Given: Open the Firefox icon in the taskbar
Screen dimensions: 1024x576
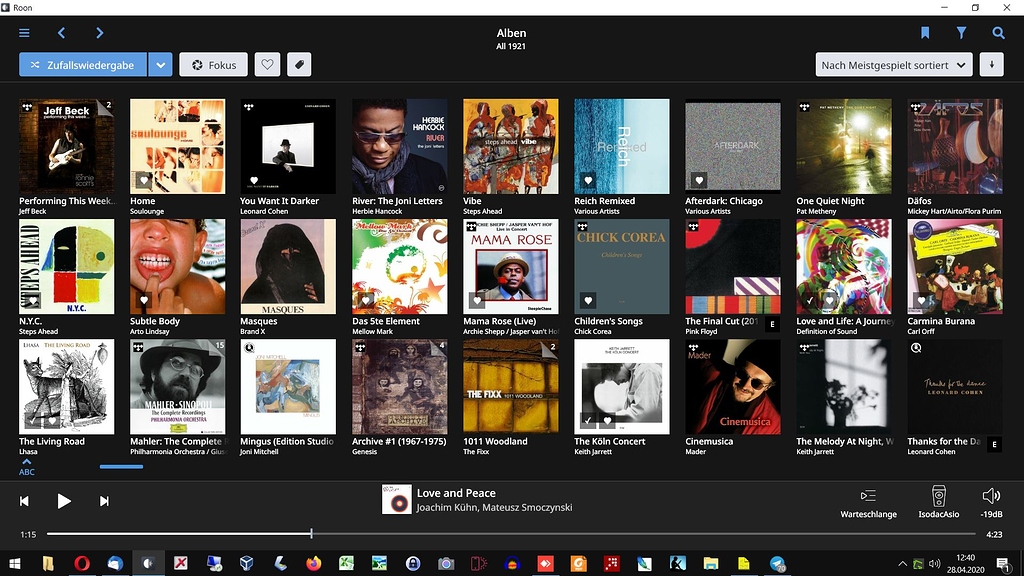Looking at the screenshot, I should click(313, 563).
